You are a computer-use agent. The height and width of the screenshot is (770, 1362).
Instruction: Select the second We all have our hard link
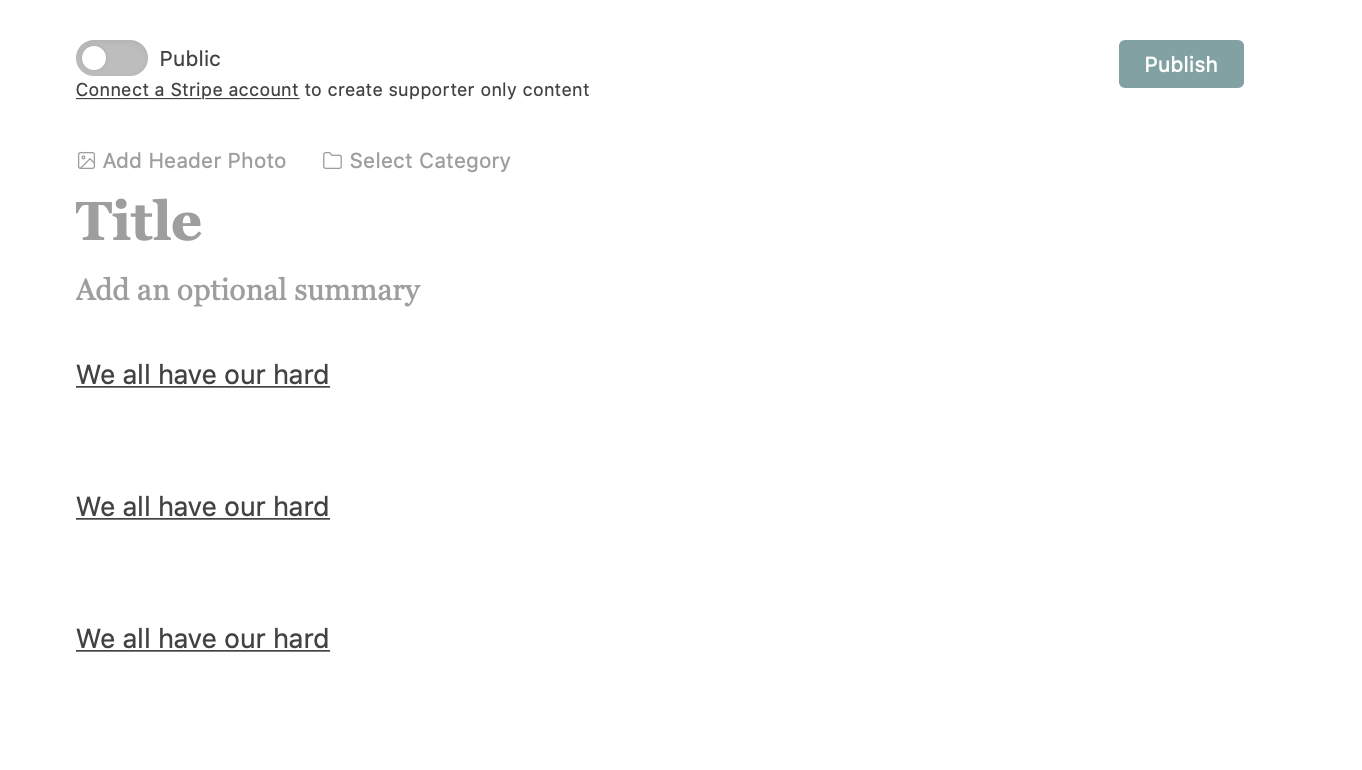click(202, 506)
